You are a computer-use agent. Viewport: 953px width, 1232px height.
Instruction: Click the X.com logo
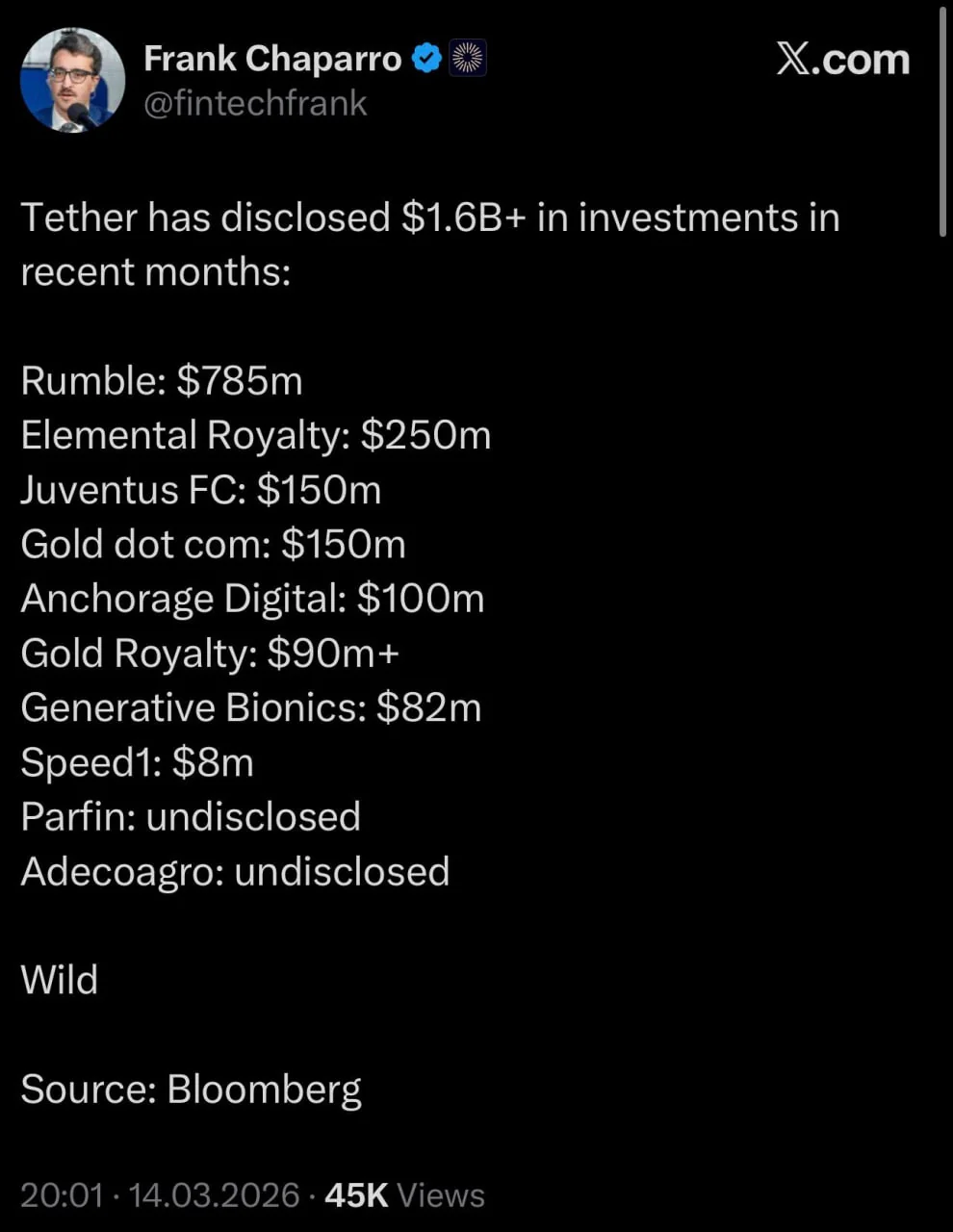(x=842, y=60)
